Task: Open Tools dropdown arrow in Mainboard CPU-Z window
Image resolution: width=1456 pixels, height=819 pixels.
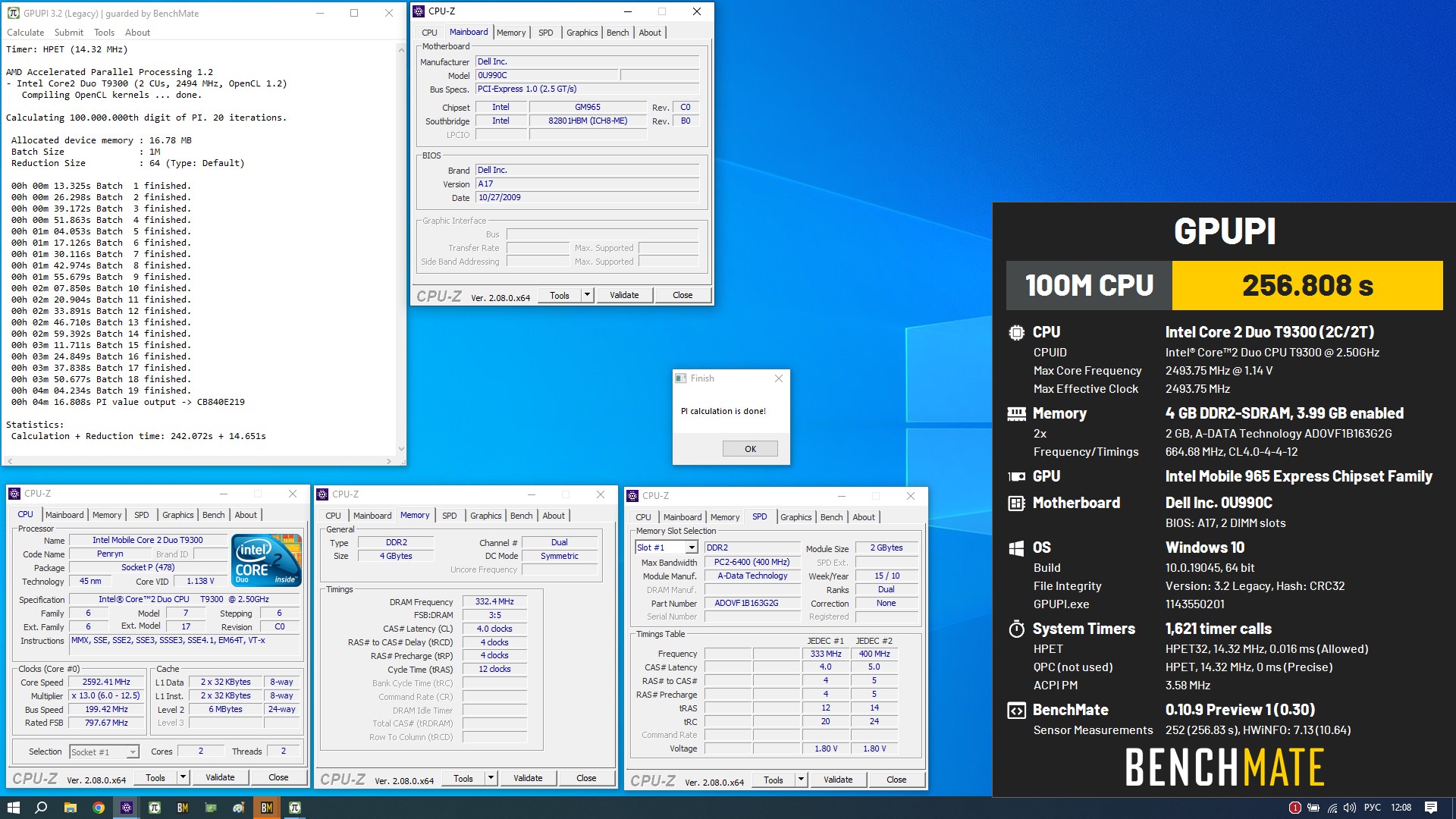Action: (587, 295)
